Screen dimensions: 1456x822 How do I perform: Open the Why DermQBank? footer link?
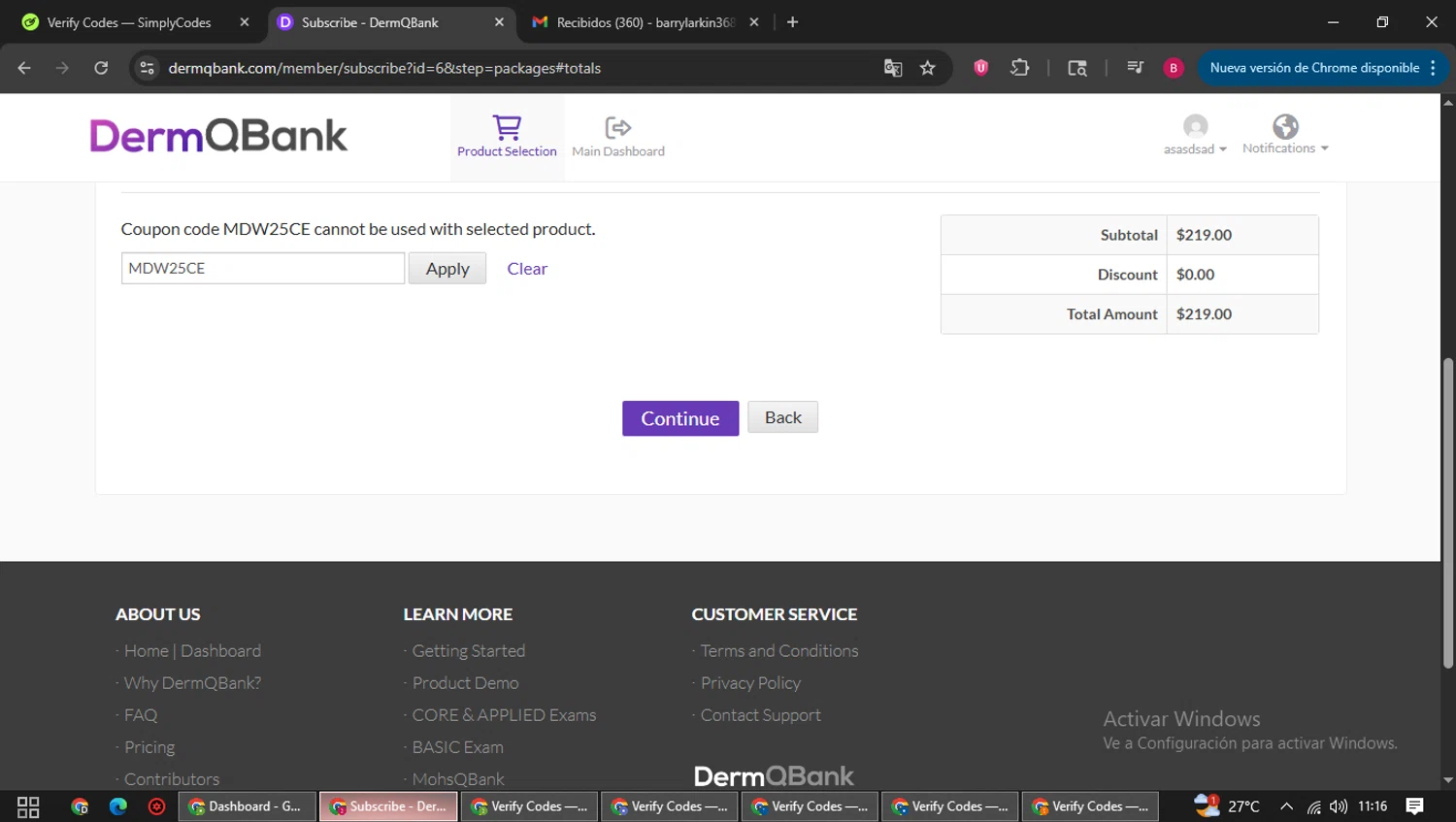tap(192, 683)
